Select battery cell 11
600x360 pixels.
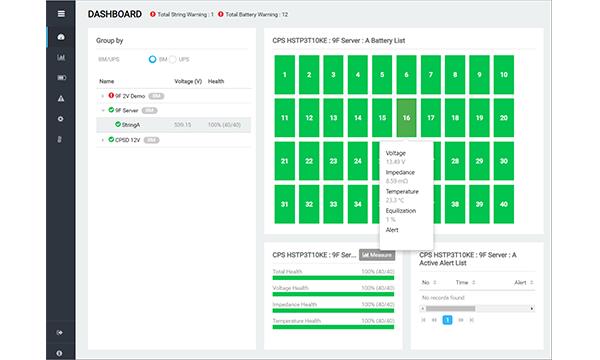[285, 118]
